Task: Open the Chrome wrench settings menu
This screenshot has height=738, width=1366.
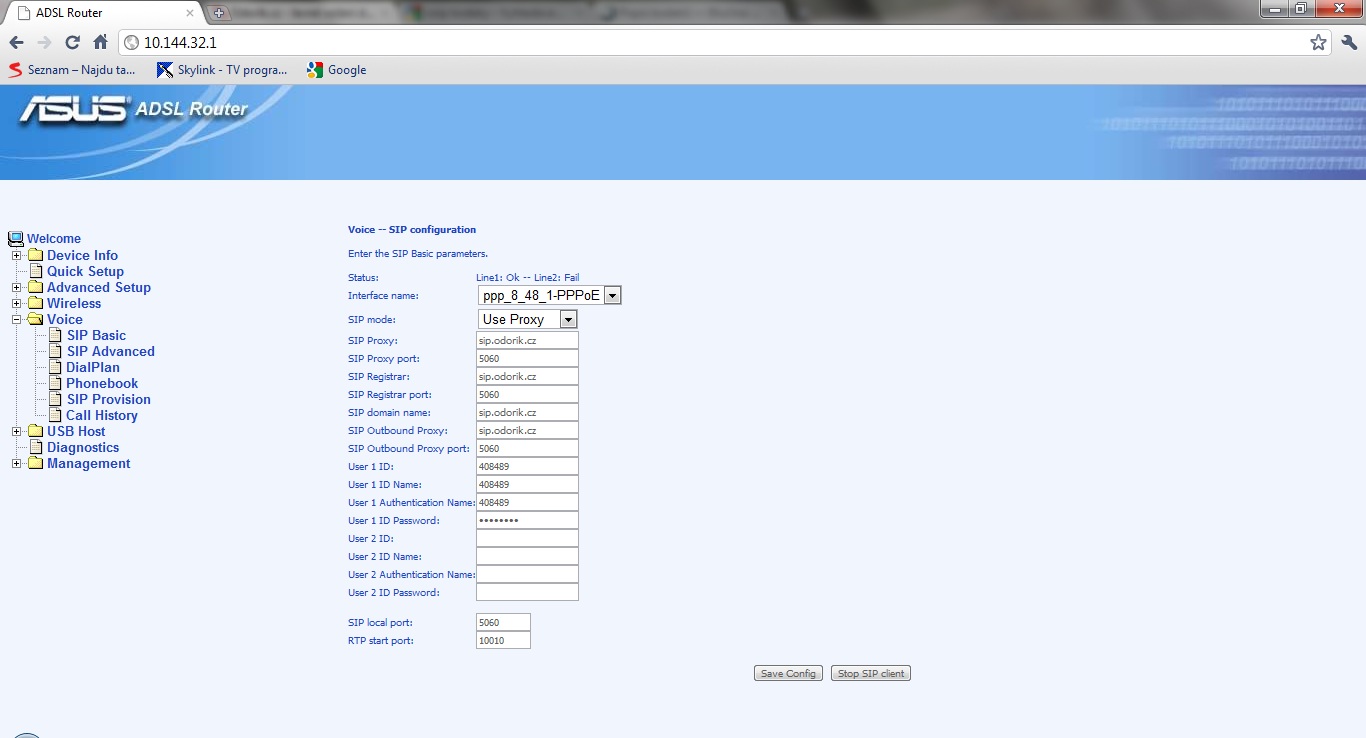Action: tap(1349, 43)
